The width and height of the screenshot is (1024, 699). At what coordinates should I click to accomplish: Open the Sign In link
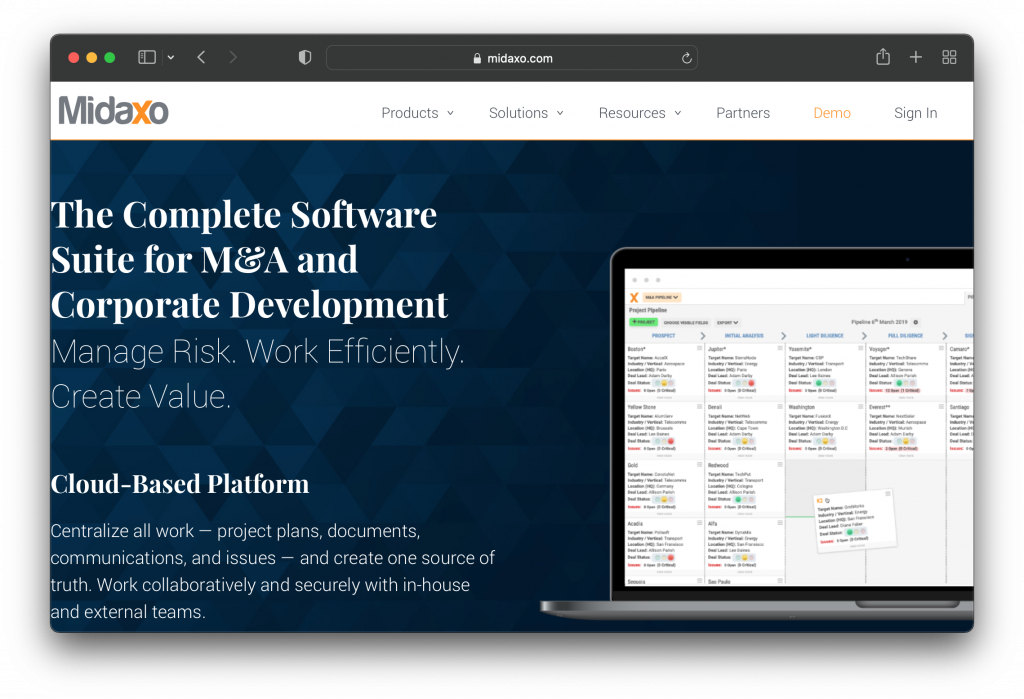pos(916,113)
